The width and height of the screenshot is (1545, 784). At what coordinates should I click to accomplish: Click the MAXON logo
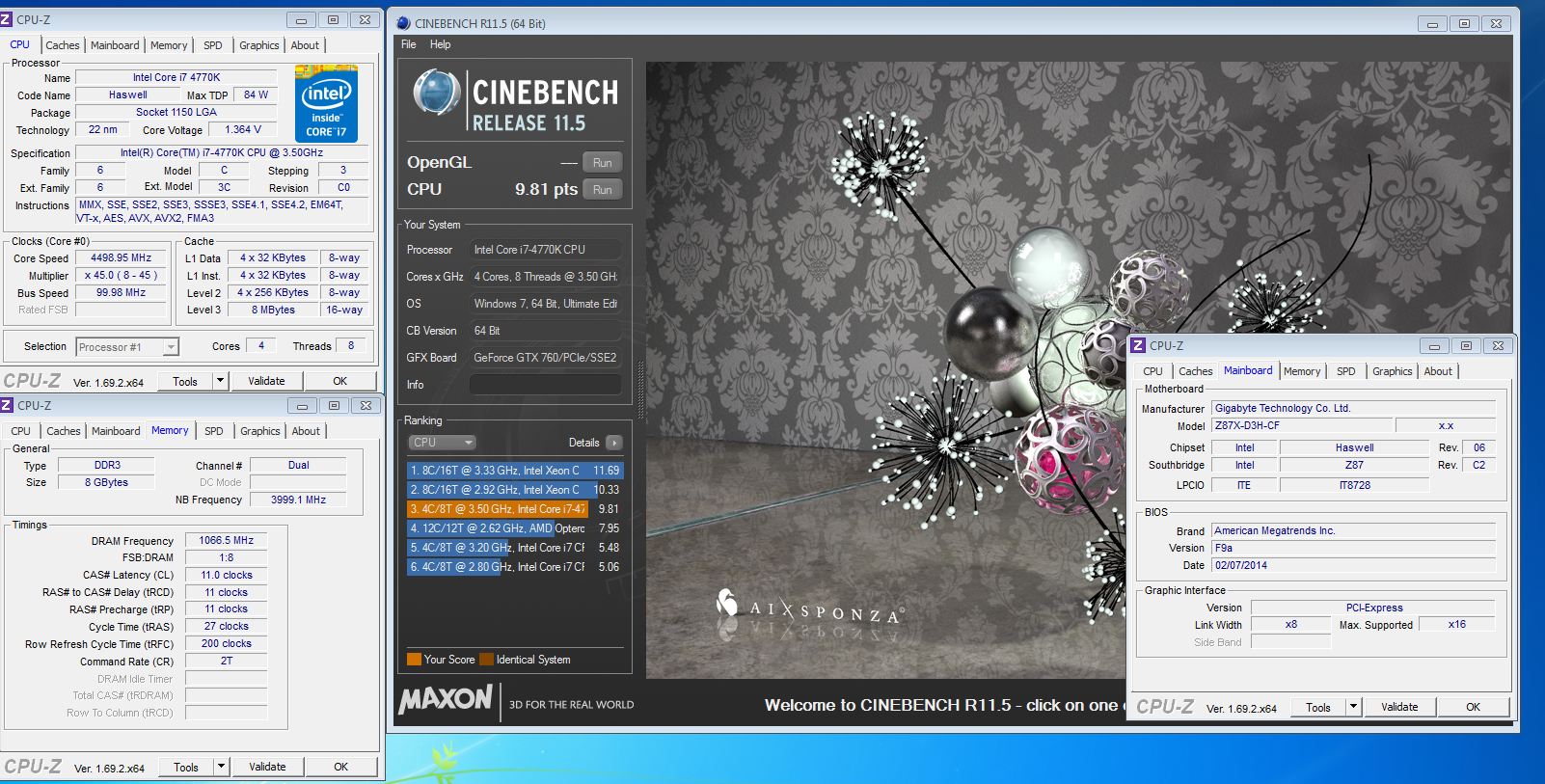tap(446, 699)
